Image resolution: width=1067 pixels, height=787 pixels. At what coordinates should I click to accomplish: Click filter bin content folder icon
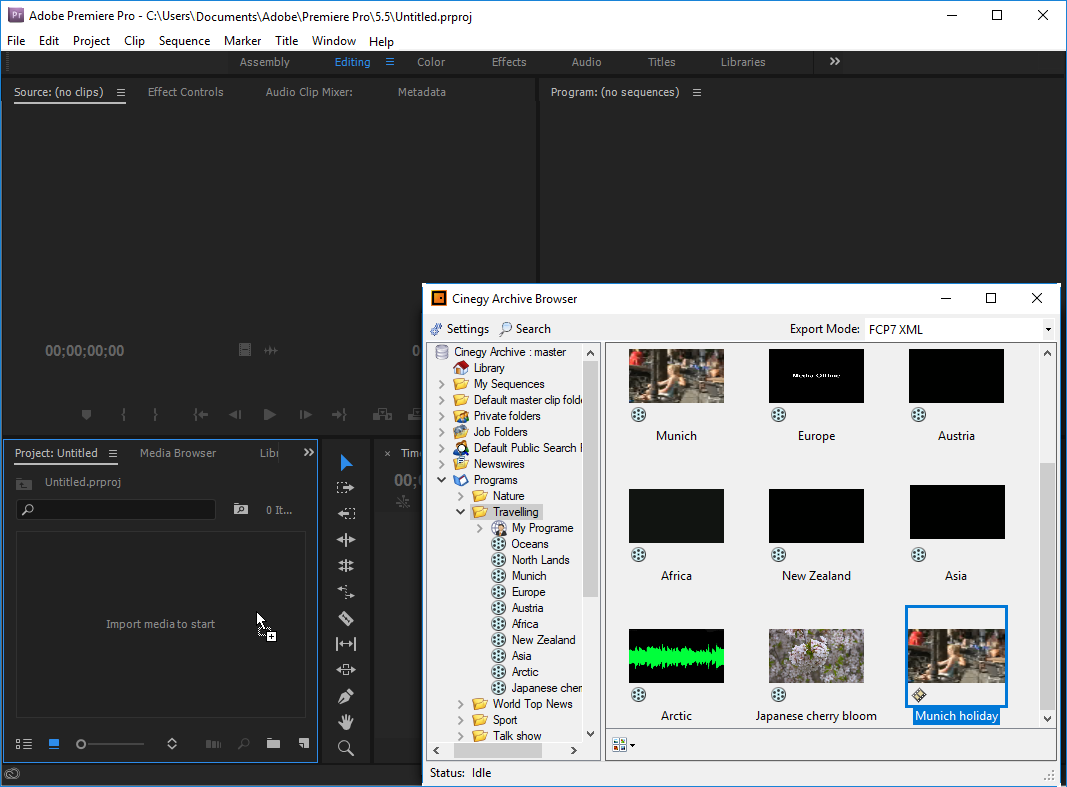[241, 509]
